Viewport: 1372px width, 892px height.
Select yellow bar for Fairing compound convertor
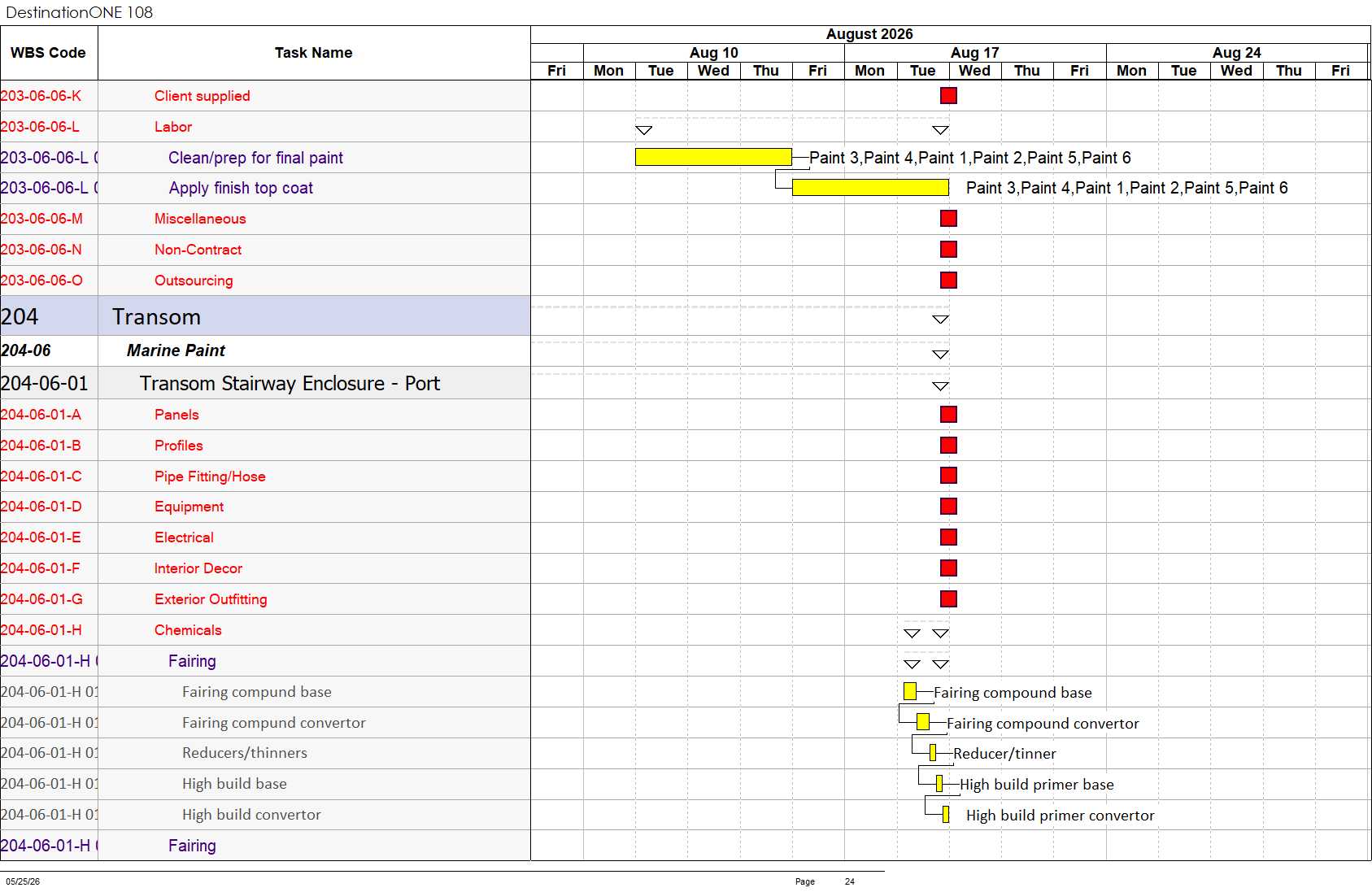[x=923, y=722]
